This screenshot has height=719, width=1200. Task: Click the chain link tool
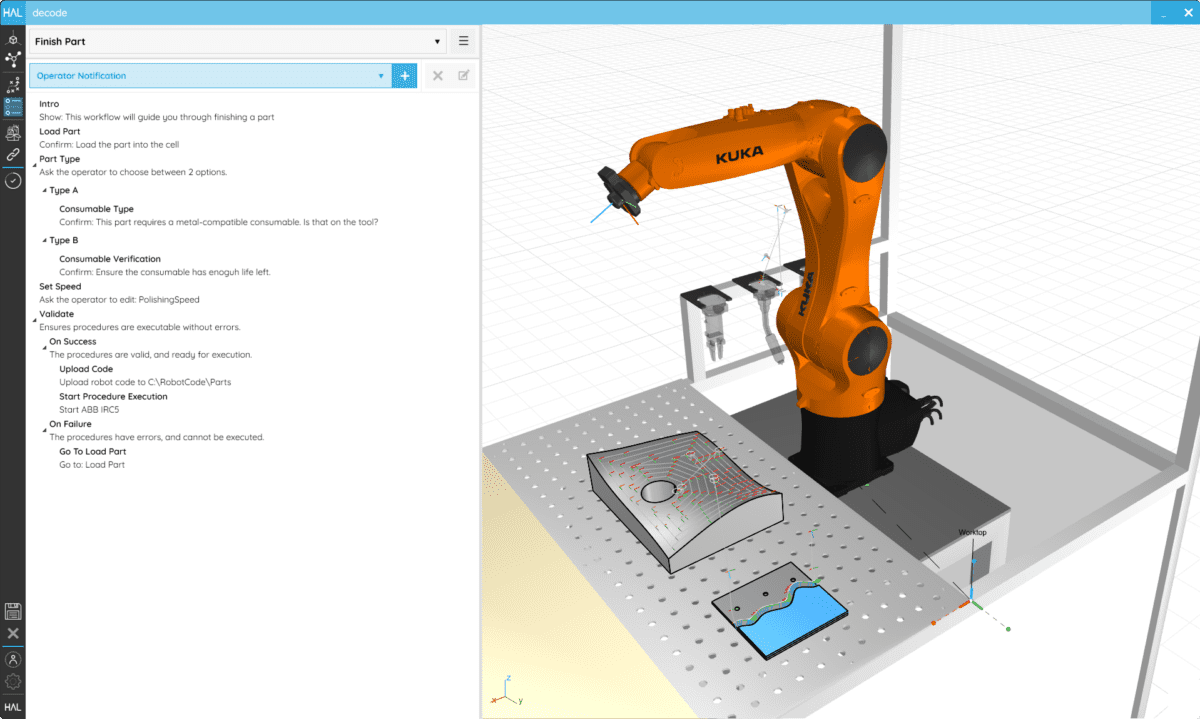point(13,154)
